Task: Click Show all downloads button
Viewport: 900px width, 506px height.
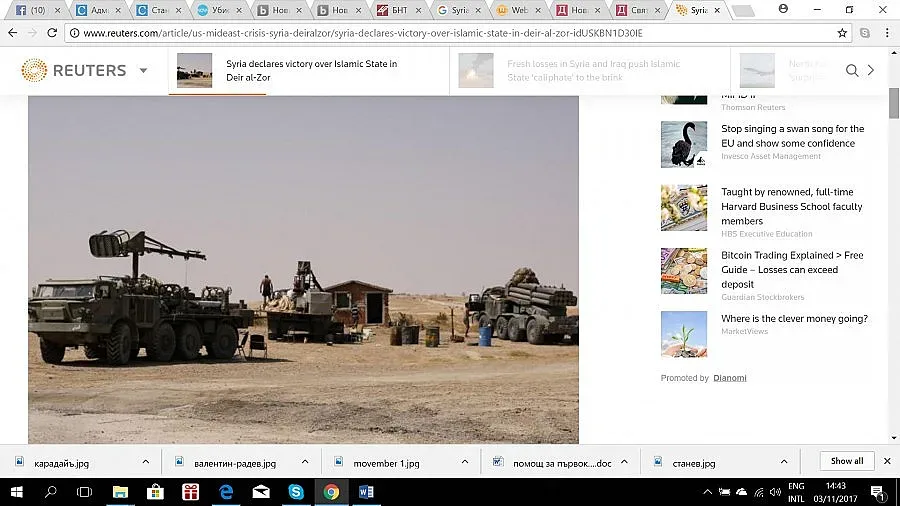Action: click(846, 461)
